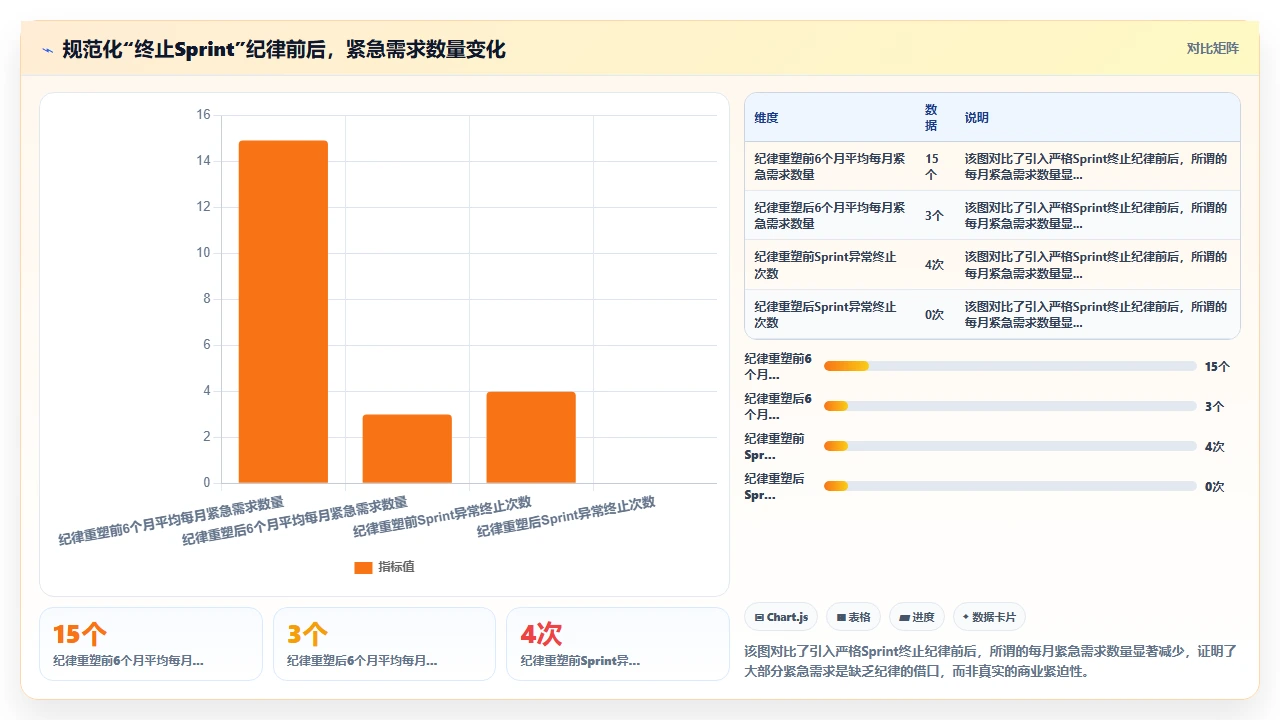Click the bar for 纪律重塑前Sprint异常终止次数
Screen dimensions: 1280x720
click(x=531, y=437)
